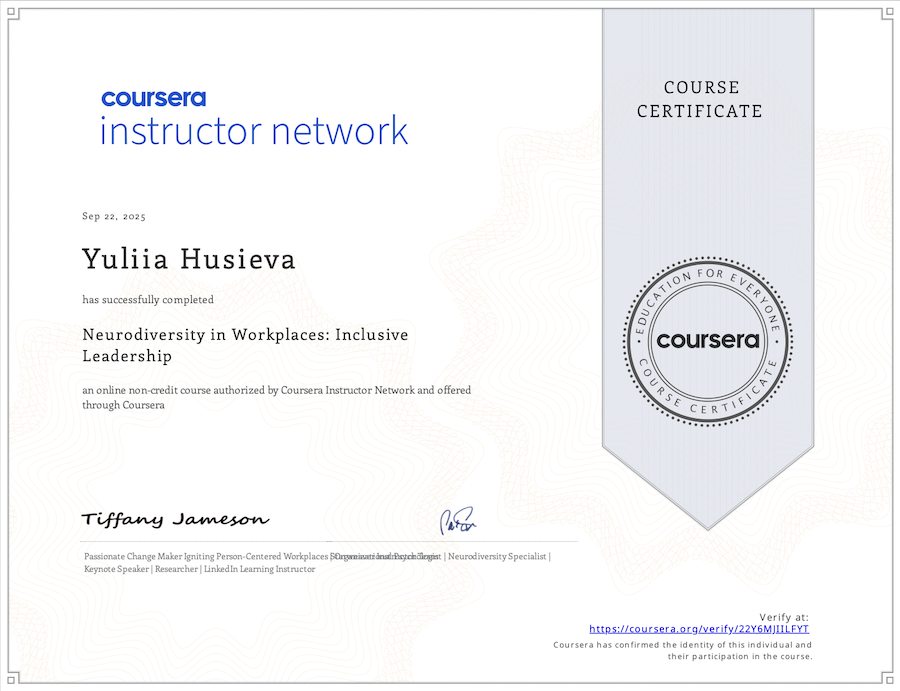Click the 'COURSE CERTIFICATE' ribbon heading
This screenshot has height=691, width=900.
click(x=699, y=99)
